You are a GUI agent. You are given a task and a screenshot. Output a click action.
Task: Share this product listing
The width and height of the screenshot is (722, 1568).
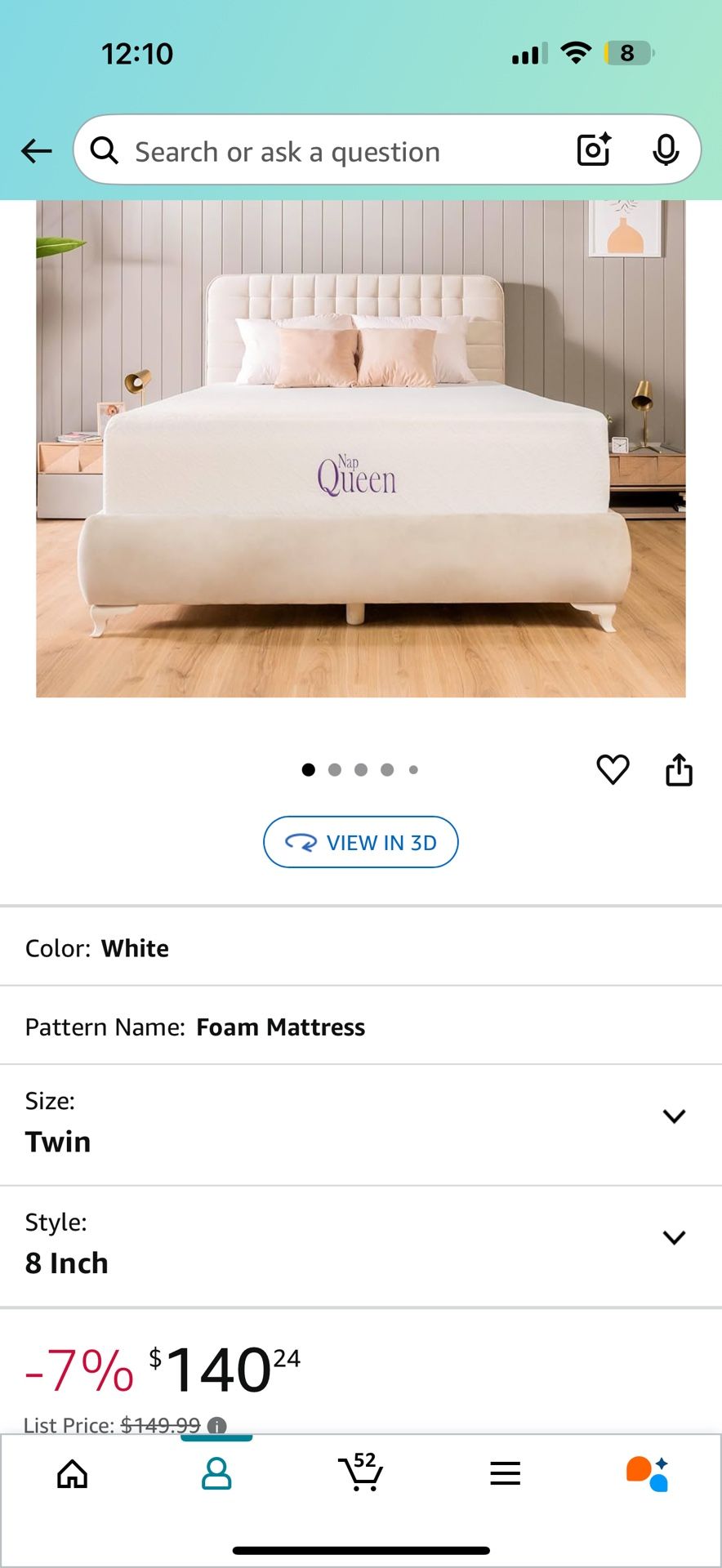tap(679, 769)
